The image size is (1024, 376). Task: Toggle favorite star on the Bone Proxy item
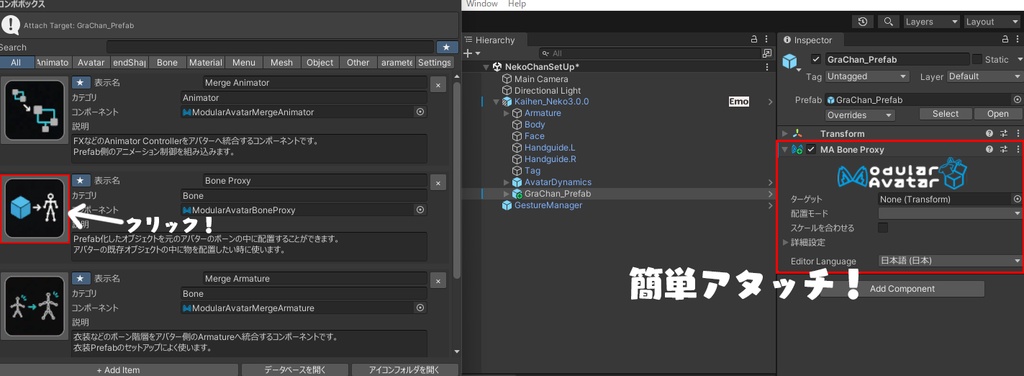click(81, 180)
